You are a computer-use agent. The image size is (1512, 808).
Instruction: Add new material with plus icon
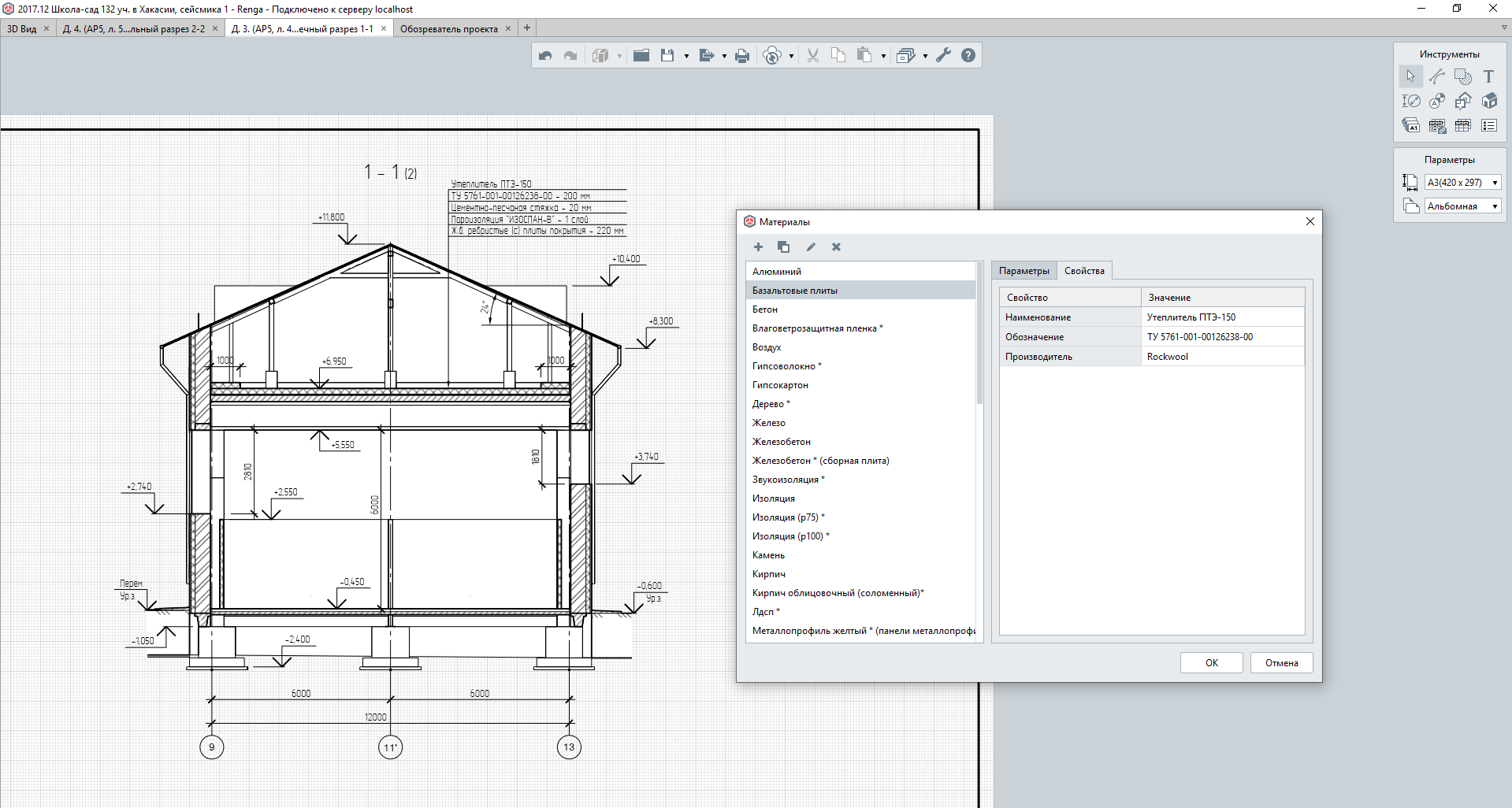pyautogui.click(x=758, y=247)
